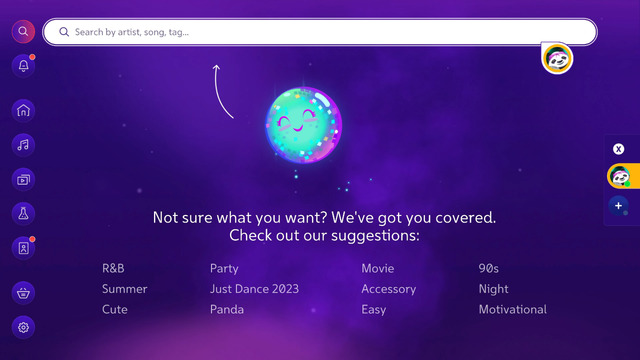Screen dimensions: 640x360
Task: Open notifications bell icon
Action: coord(23,66)
